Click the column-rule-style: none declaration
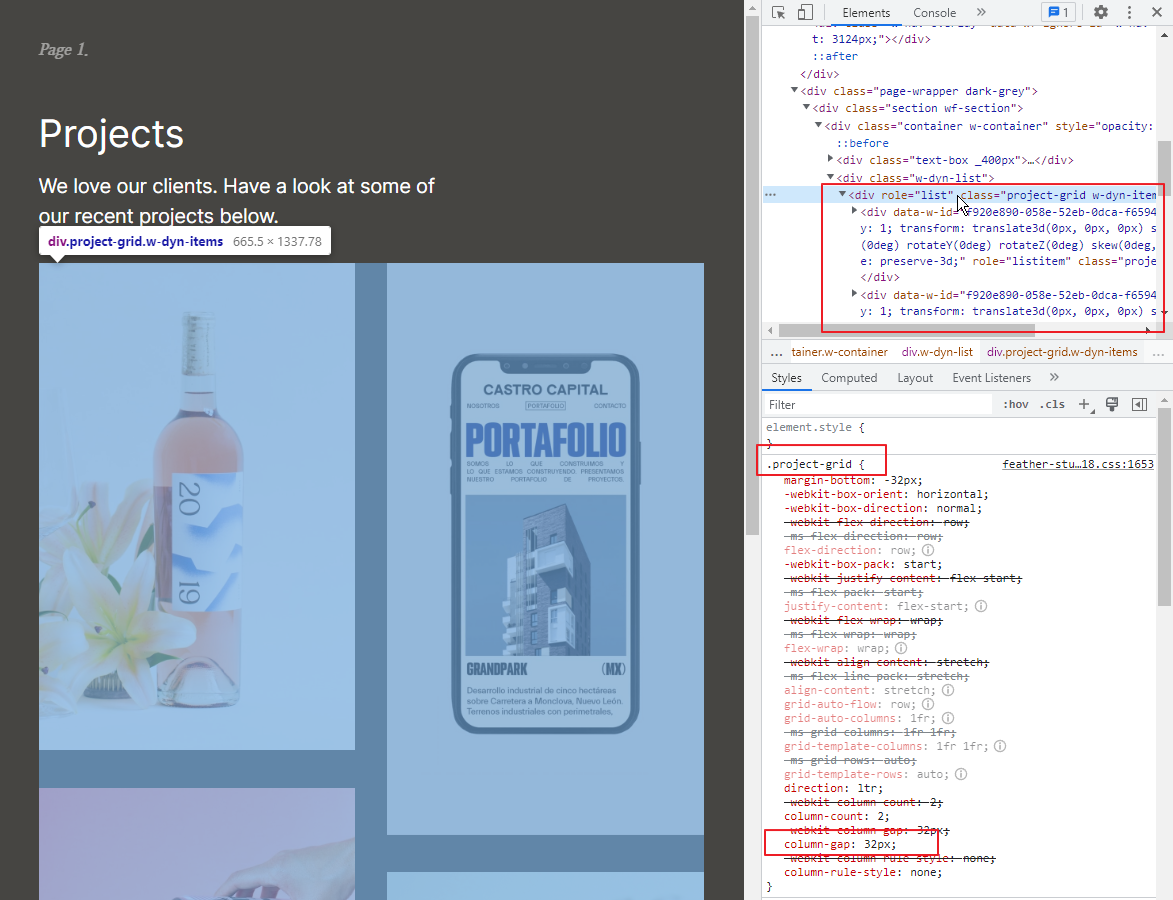 point(863,872)
